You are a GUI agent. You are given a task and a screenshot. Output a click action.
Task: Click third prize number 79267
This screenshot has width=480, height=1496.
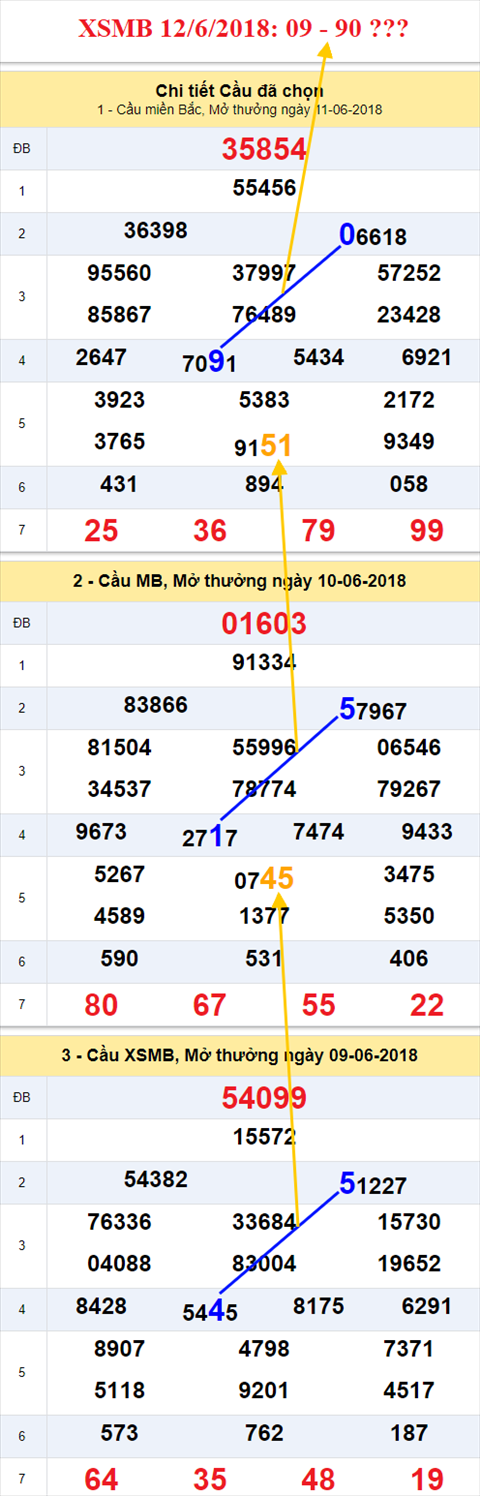pyautogui.click(x=409, y=789)
